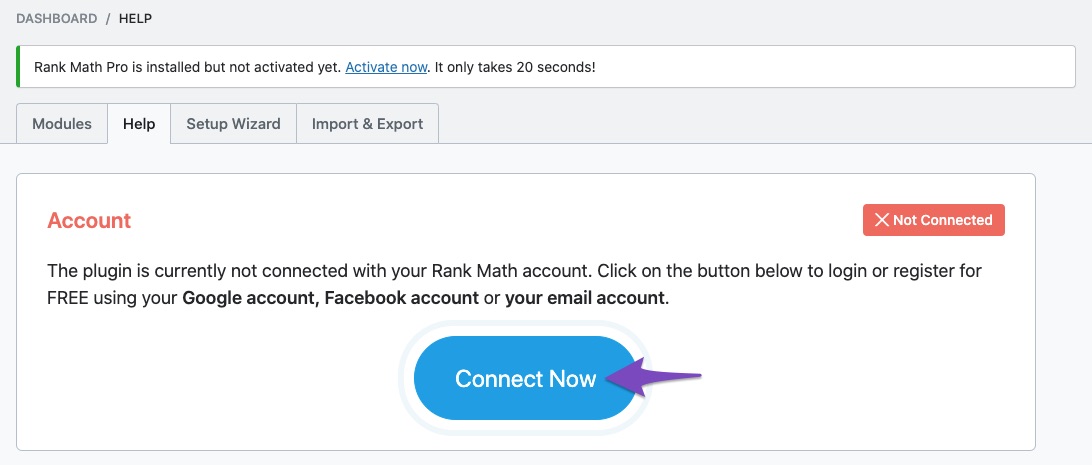Click the HELP breadcrumb item
The width and height of the screenshot is (1092, 465).
[x=135, y=19]
